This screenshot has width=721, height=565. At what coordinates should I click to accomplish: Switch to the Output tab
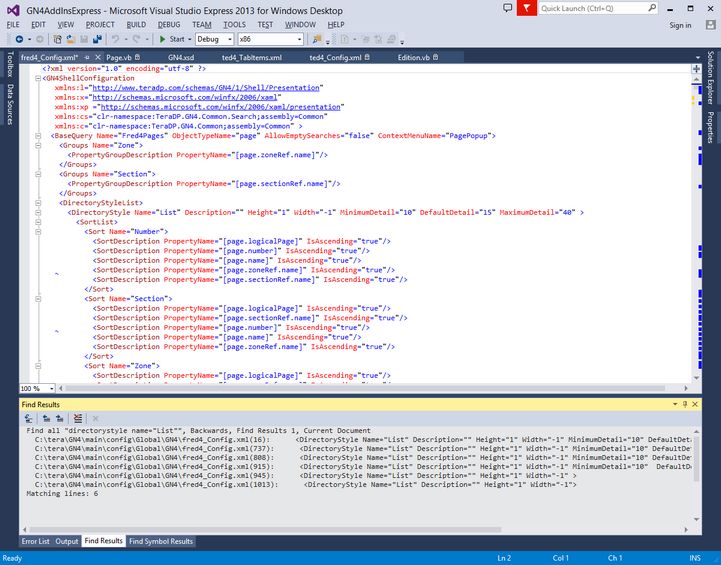tap(67, 541)
